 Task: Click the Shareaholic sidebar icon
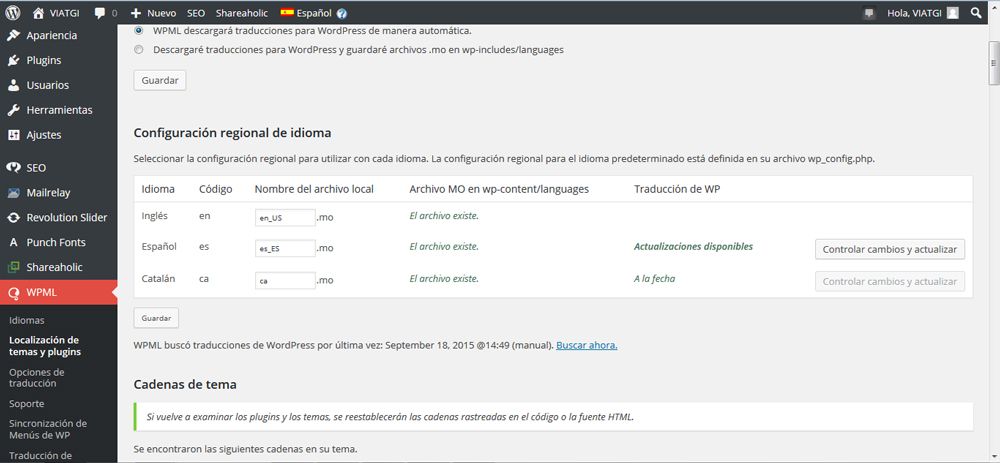[13, 267]
